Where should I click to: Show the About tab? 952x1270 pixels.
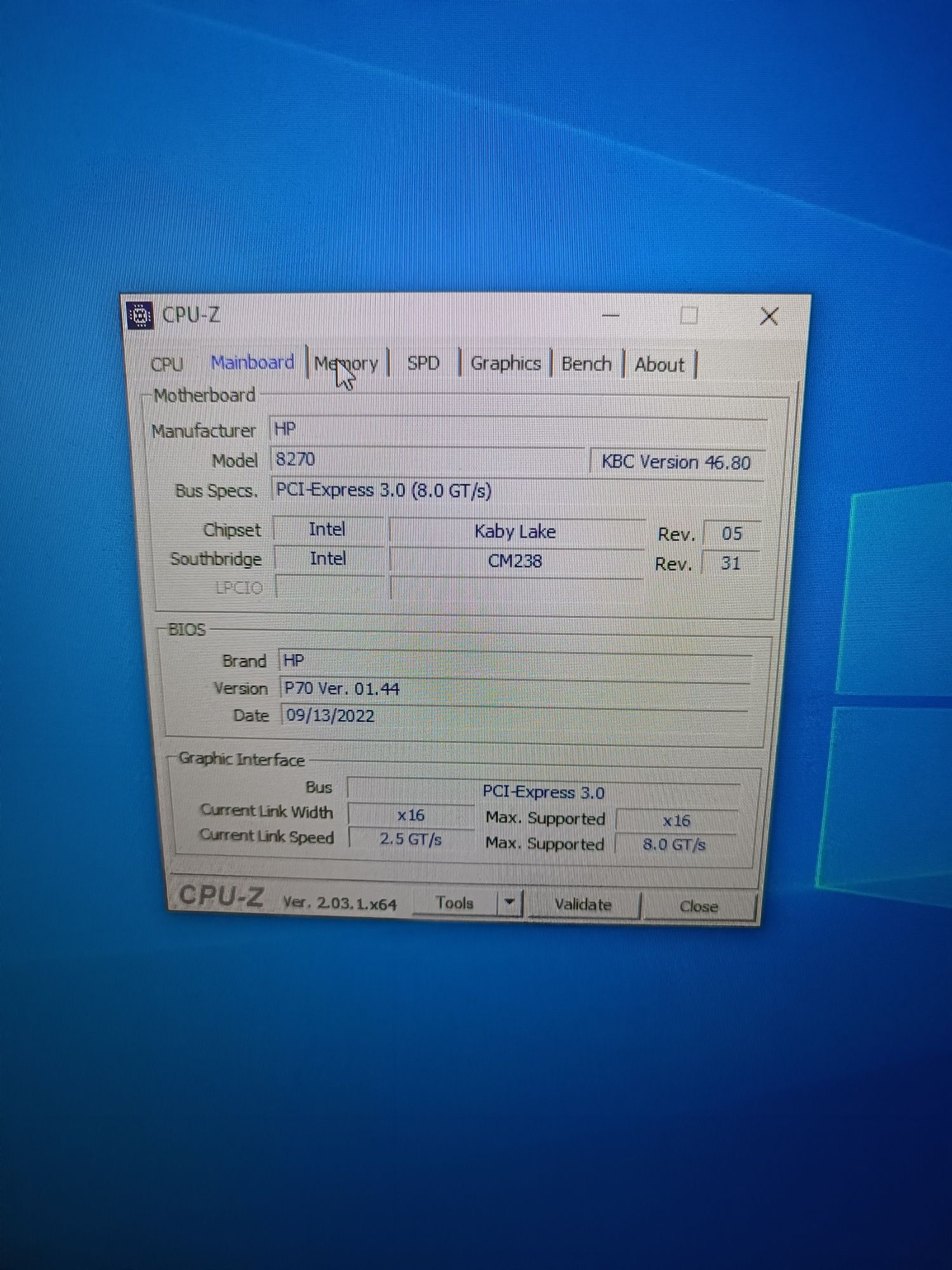(x=660, y=365)
